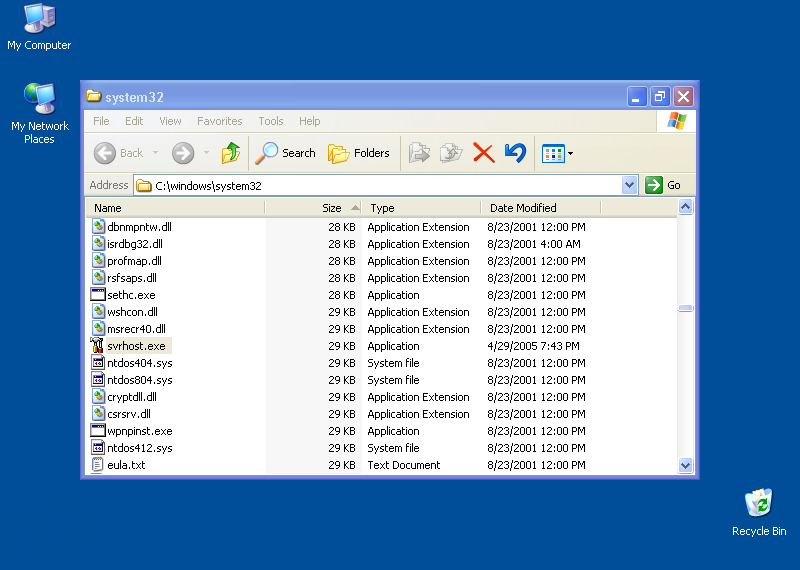Select the svrhost.exe application icon
This screenshot has height=570, width=800.
[x=97, y=345]
